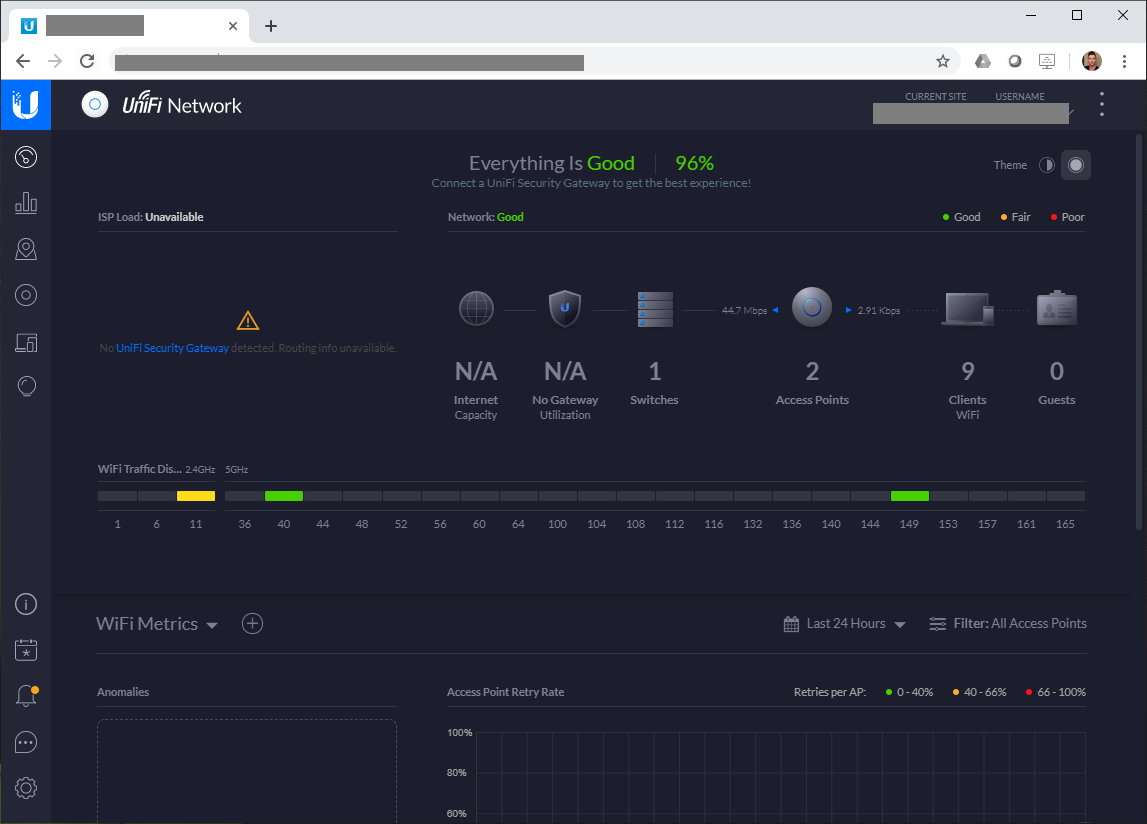Open the Live Chat bubble icon
1147x824 pixels.
(x=26, y=742)
